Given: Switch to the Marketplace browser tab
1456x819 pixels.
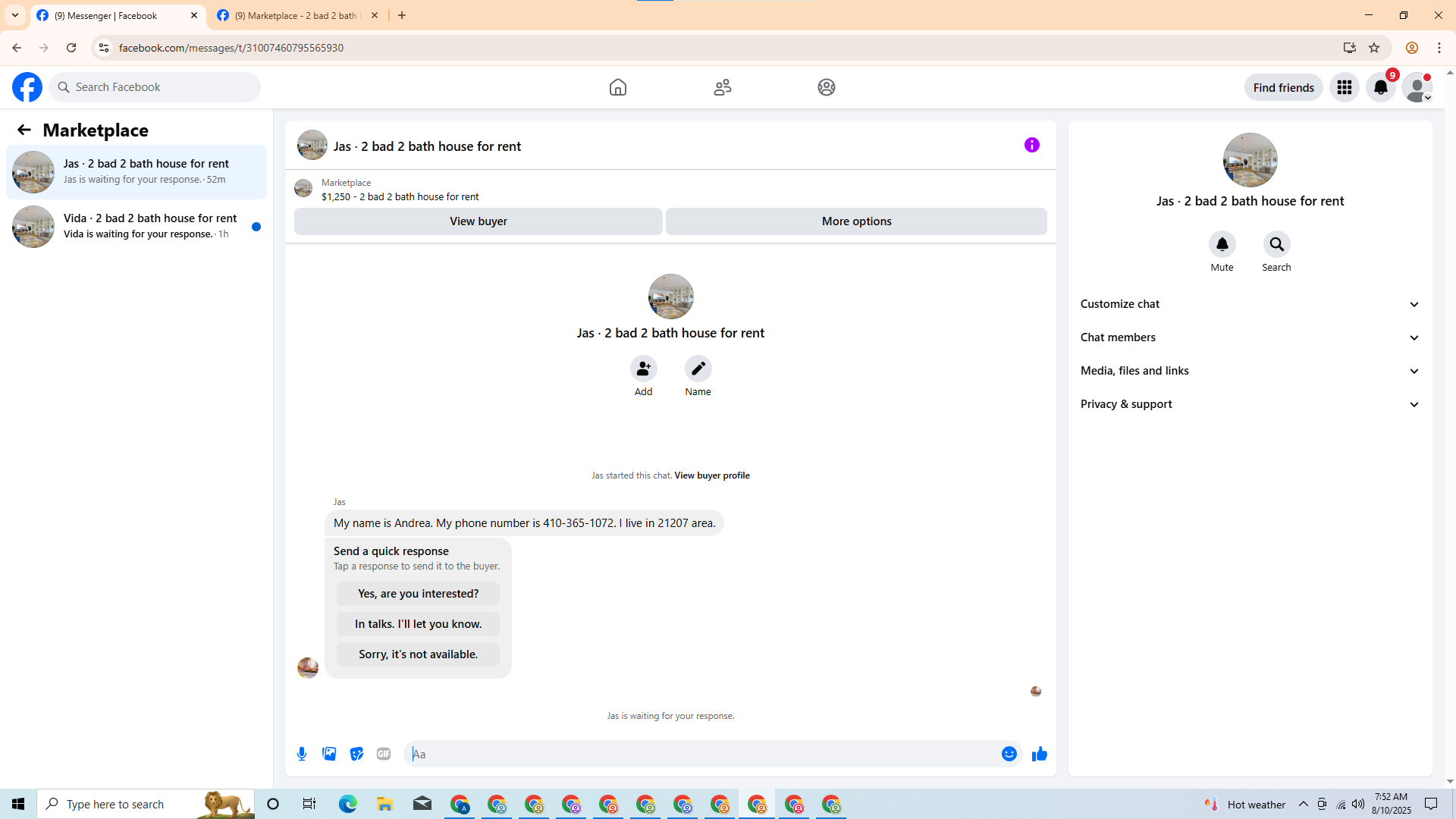Looking at the screenshot, I should (296, 15).
